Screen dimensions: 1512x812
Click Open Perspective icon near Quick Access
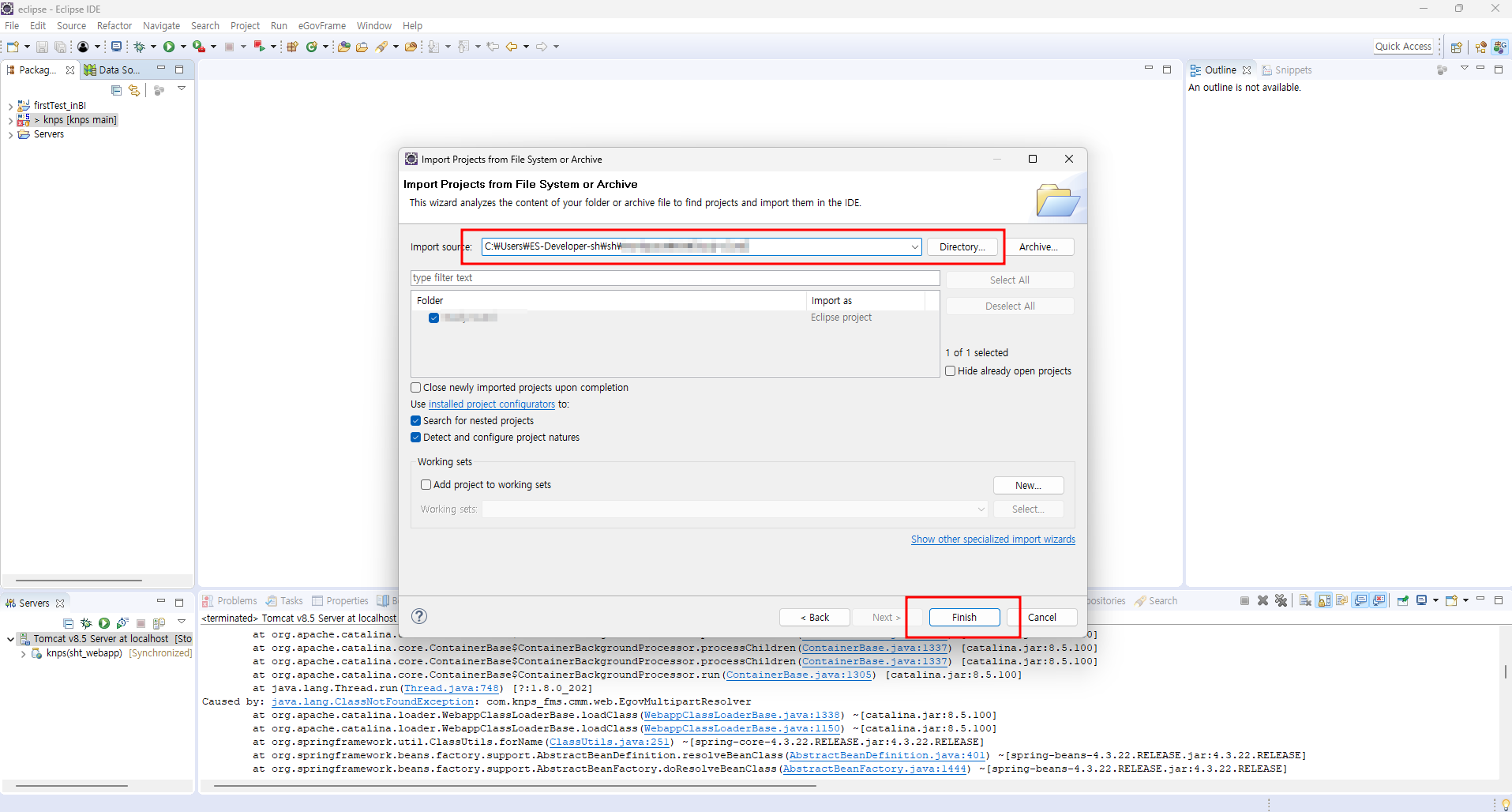coord(1457,47)
